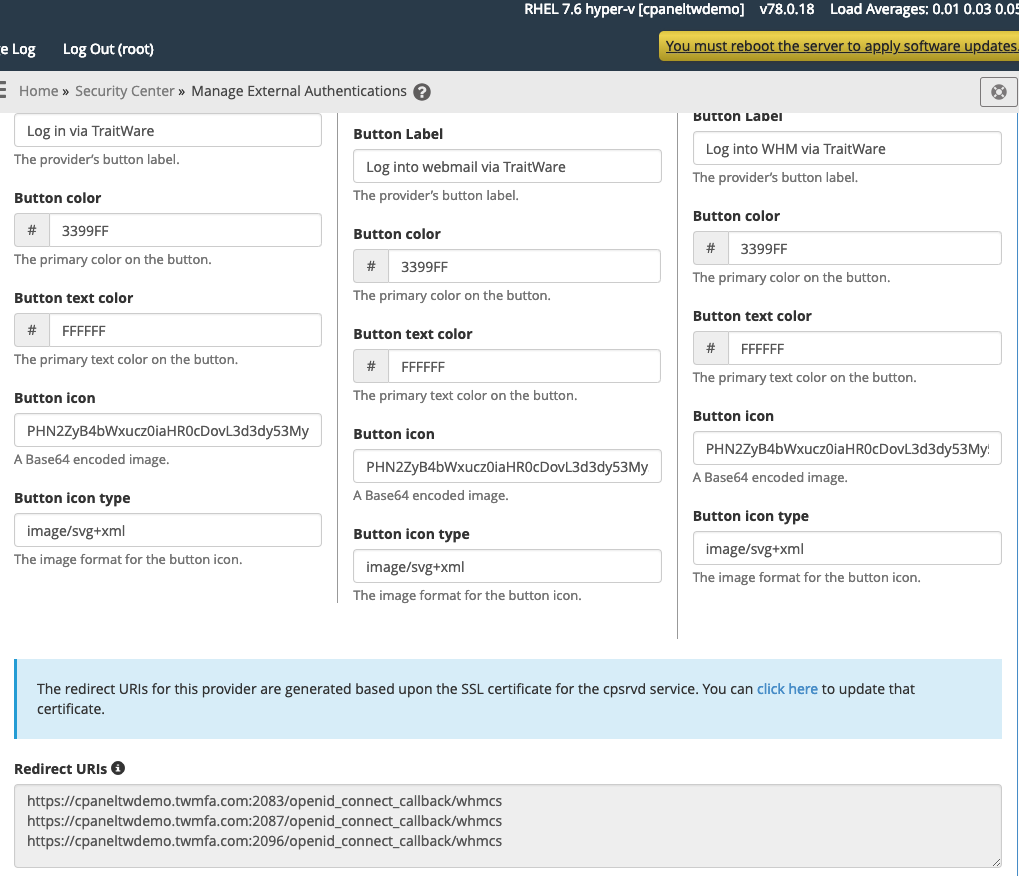The height and width of the screenshot is (876, 1019).
Task: Click WHM column Button color 3399FF field
Action: (864, 248)
